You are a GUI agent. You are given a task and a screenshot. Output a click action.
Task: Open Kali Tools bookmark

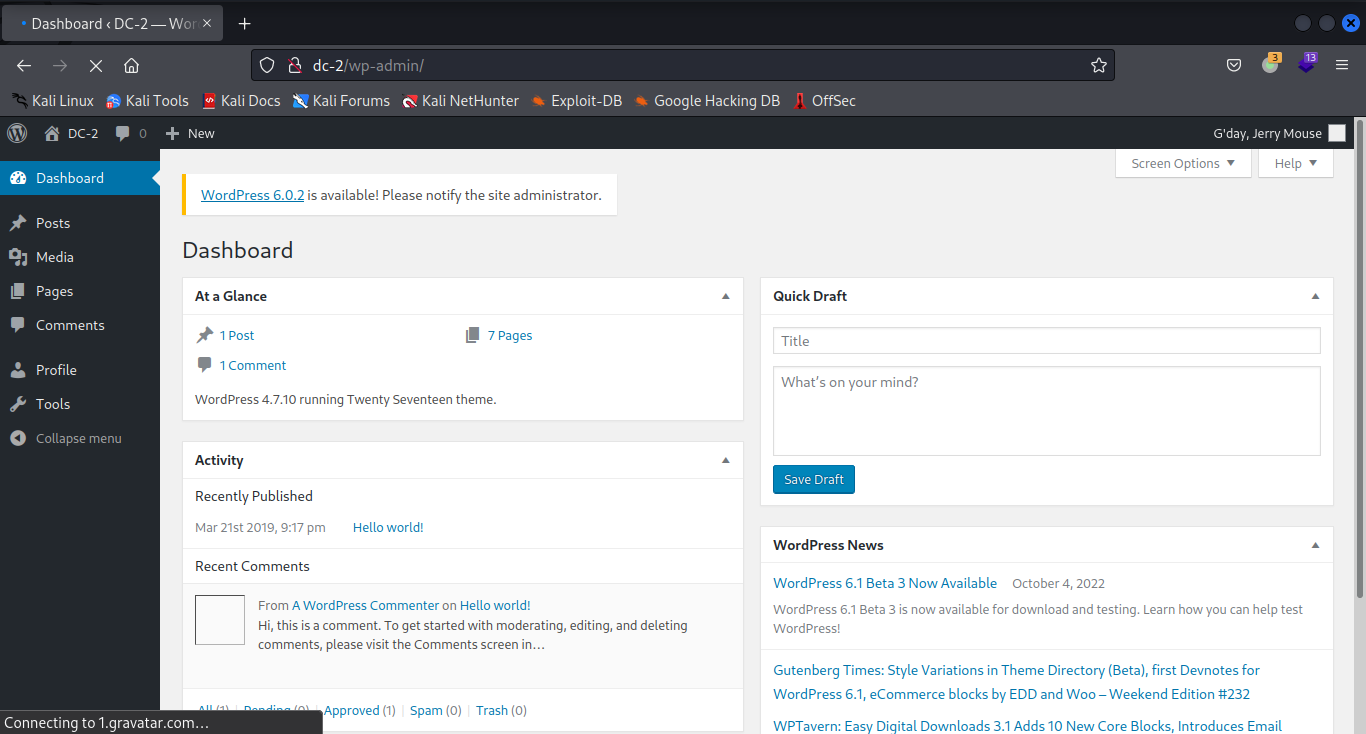pos(147,100)
